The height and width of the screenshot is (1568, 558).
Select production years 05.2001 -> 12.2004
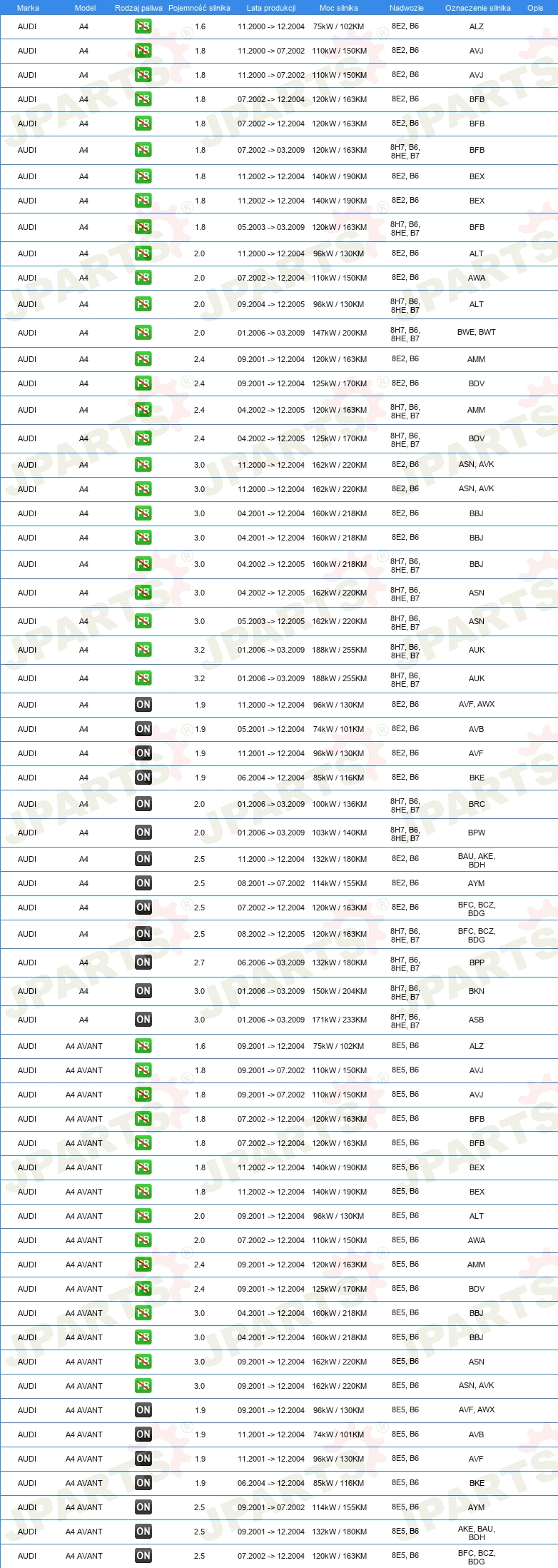pyautogui.click(x=271, y=729)
